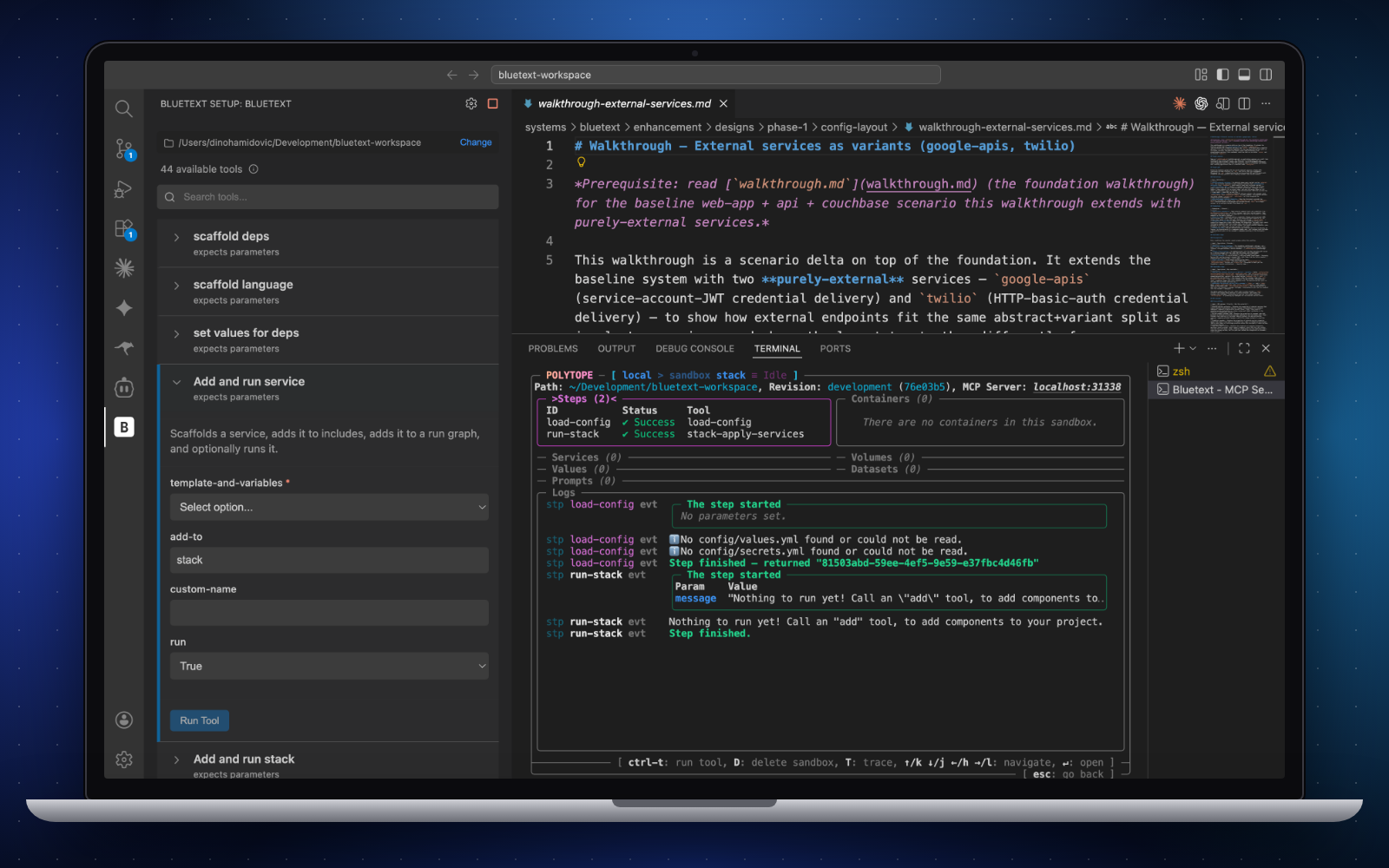The width and height of the screenshot is (1389, 868).
Task: Open editor More Actions ellipsis
Action: pos(1266,103)
